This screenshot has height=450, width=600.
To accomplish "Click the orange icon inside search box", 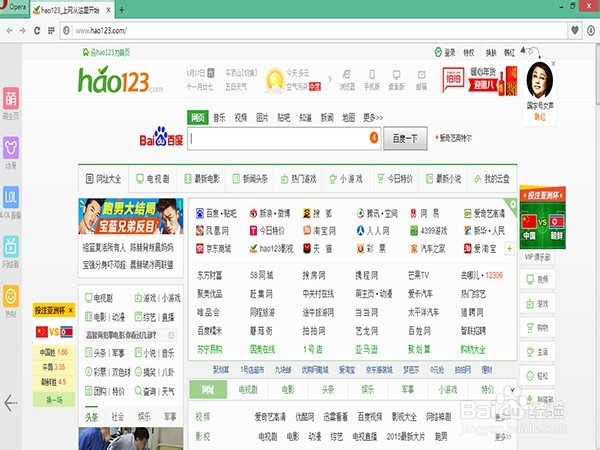I will click(374, 137).
